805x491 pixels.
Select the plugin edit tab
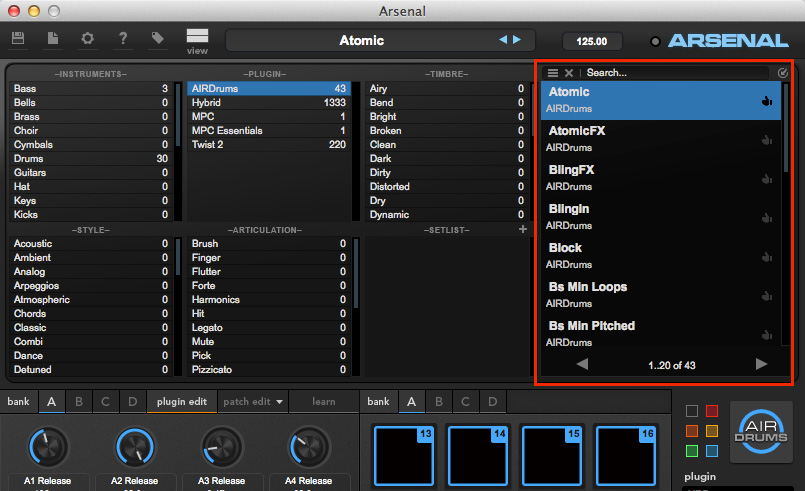pos(182,402)
